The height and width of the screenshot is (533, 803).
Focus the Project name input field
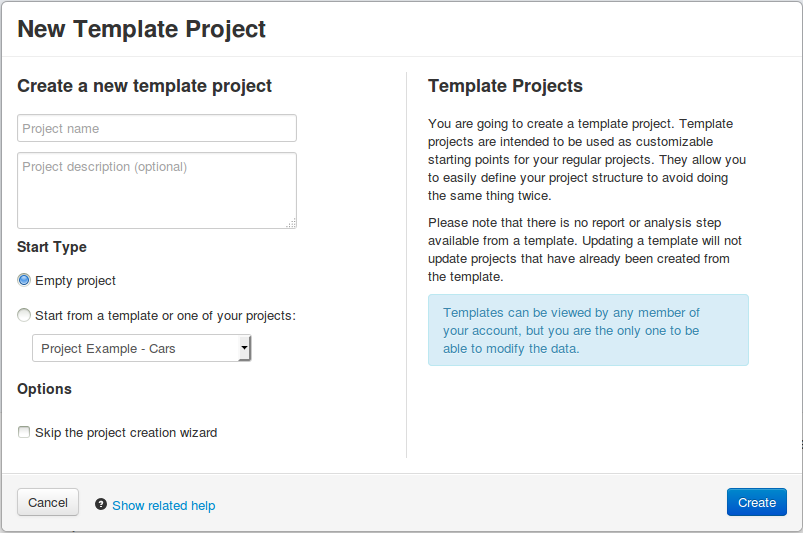157,128
